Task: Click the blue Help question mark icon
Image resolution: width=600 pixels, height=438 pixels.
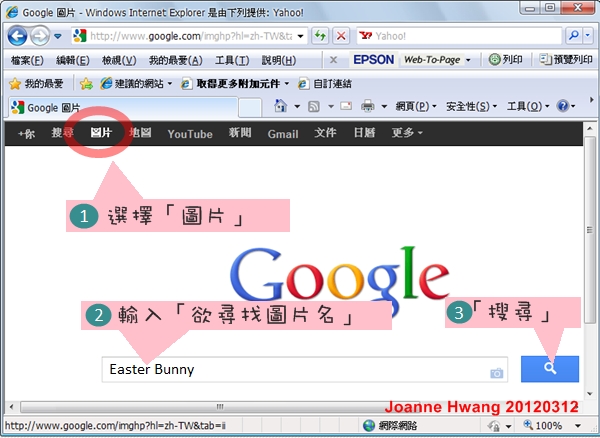Action: coord(563,106)
